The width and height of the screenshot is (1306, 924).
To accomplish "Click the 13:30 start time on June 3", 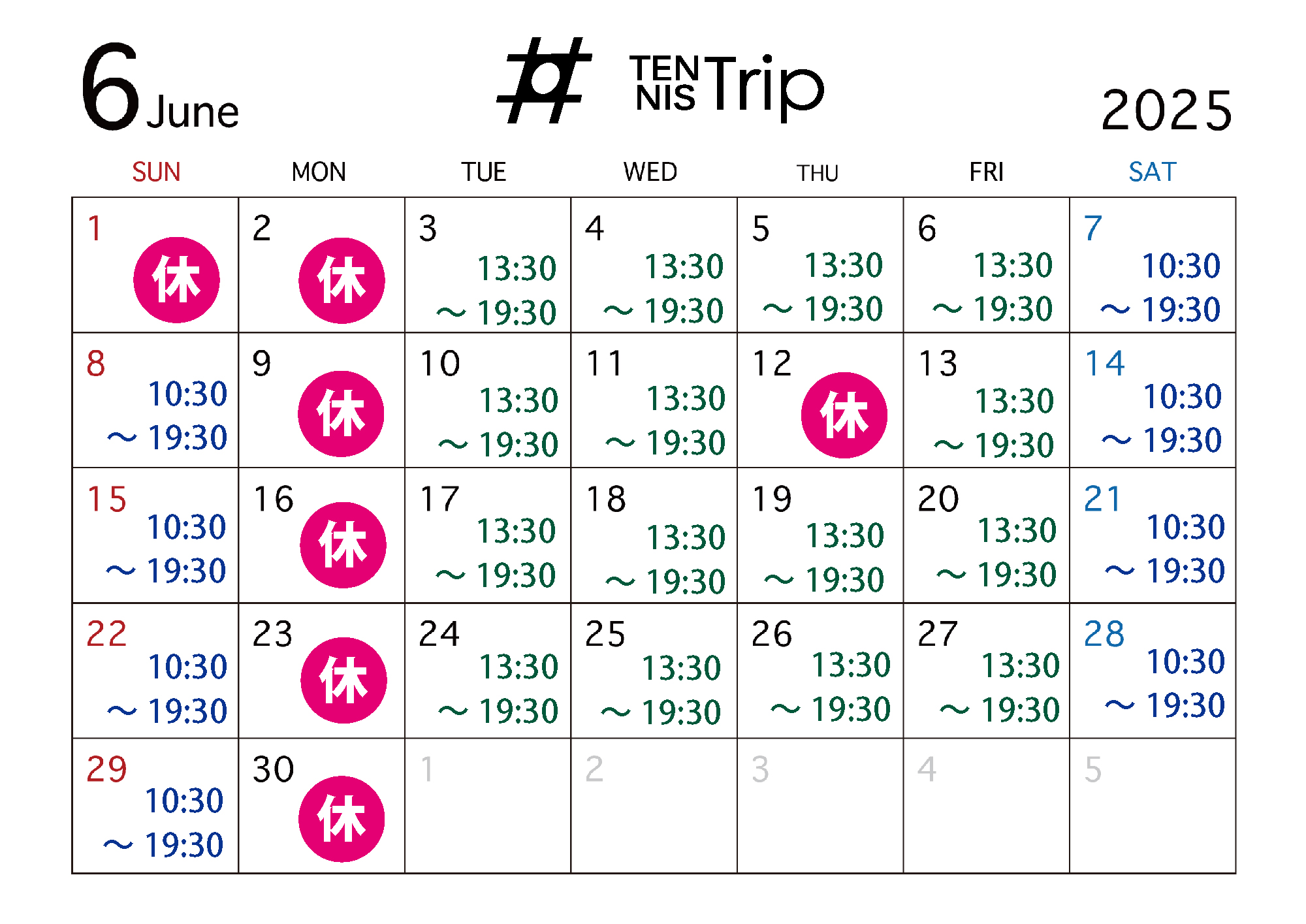I will click(516, 268).
